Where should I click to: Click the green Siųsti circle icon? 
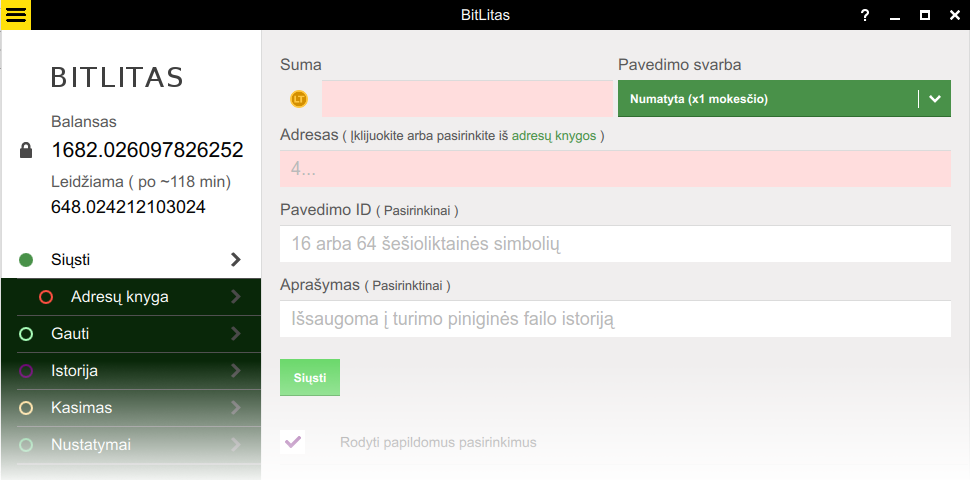coord(27,260)
